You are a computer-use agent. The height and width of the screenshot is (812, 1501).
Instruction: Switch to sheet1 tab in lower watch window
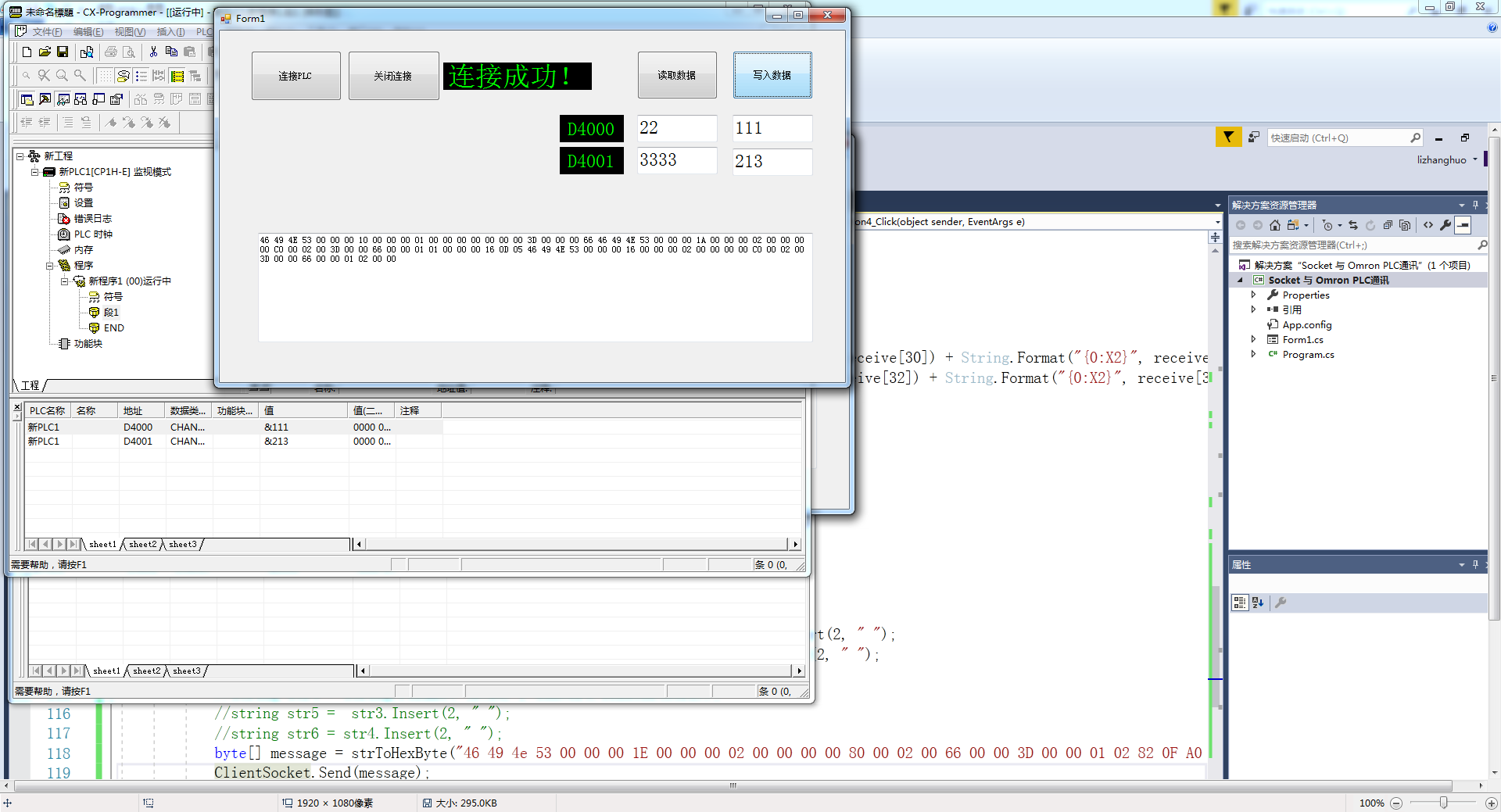point(106,671)
